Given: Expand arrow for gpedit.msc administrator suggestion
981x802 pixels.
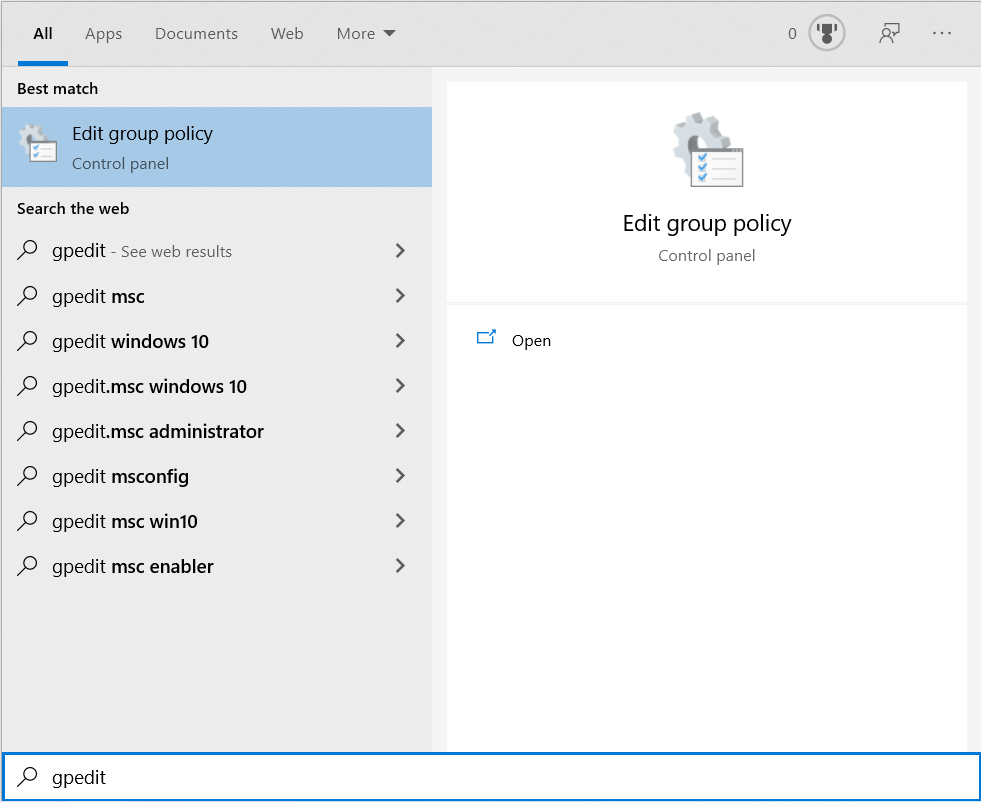Looking at the screenshot, I should 400,431.
